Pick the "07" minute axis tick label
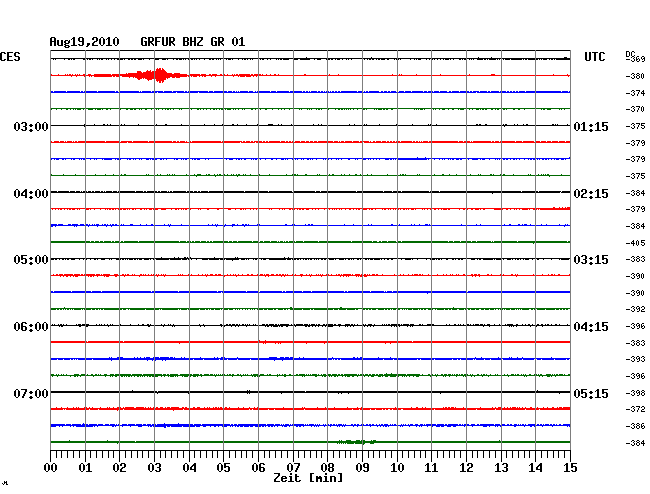The width and height of the screenshot is (650, 494). [x=293, y=468]
